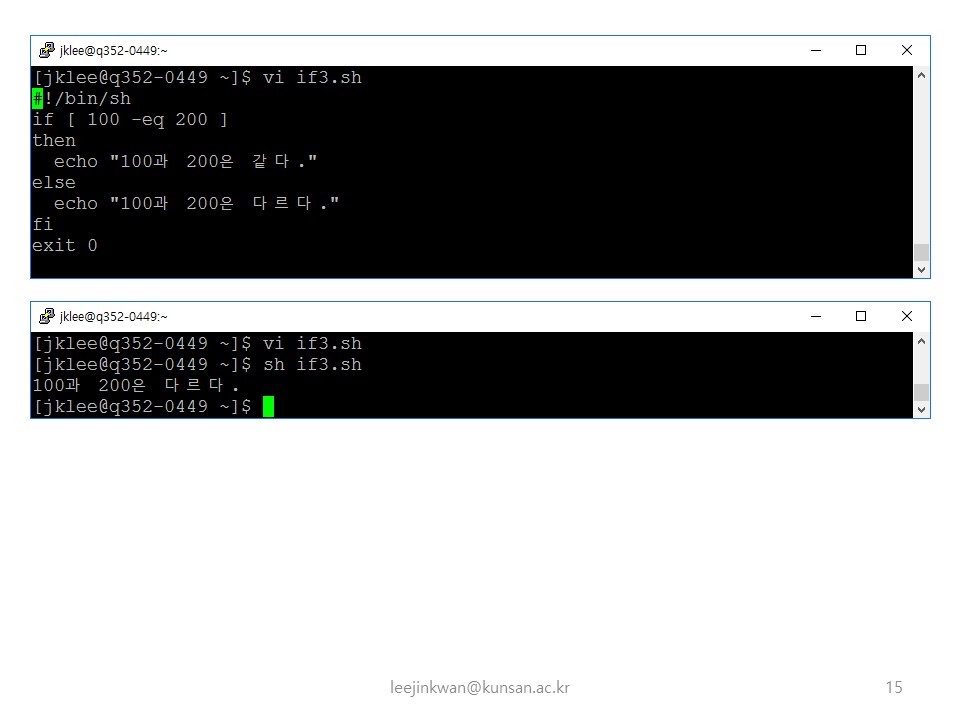Click the green cursor block at the shell prompt

pos(268,406)
